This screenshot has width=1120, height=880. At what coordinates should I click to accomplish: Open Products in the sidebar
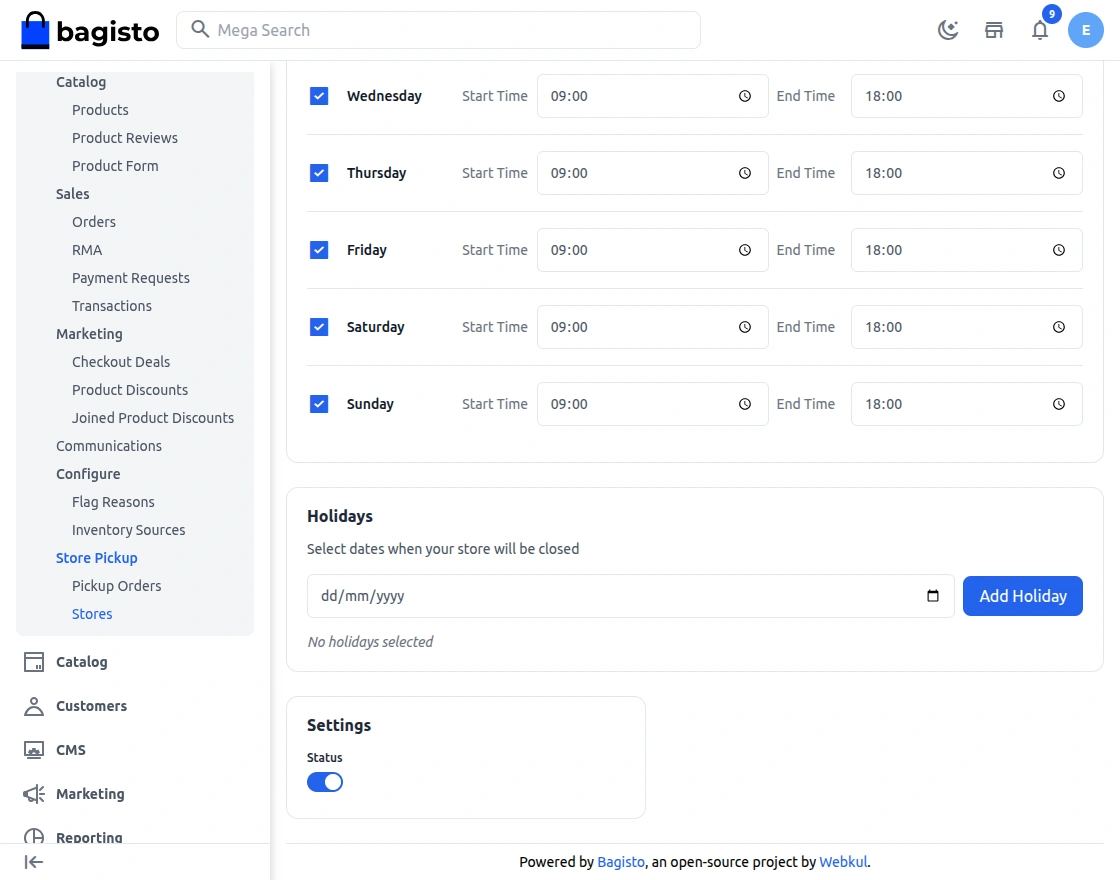100,110
